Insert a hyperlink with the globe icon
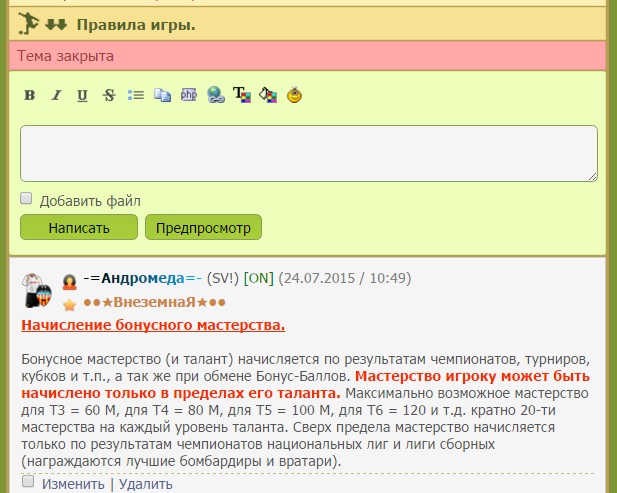617x493 pixels. pos(215,96)
